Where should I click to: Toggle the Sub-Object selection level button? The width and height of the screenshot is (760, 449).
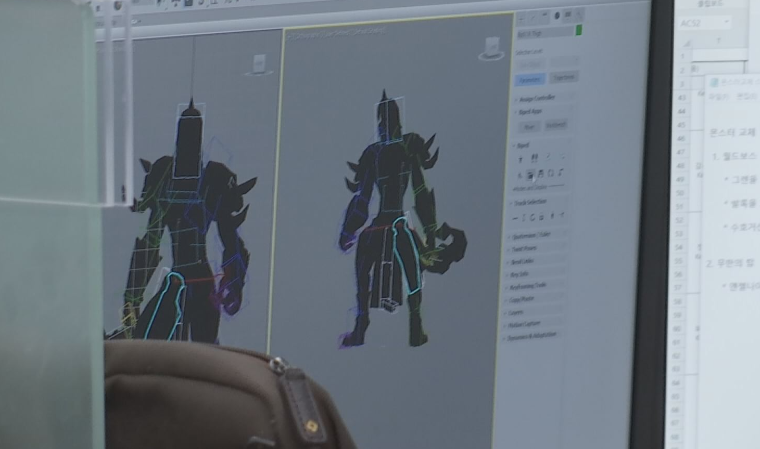531,64
